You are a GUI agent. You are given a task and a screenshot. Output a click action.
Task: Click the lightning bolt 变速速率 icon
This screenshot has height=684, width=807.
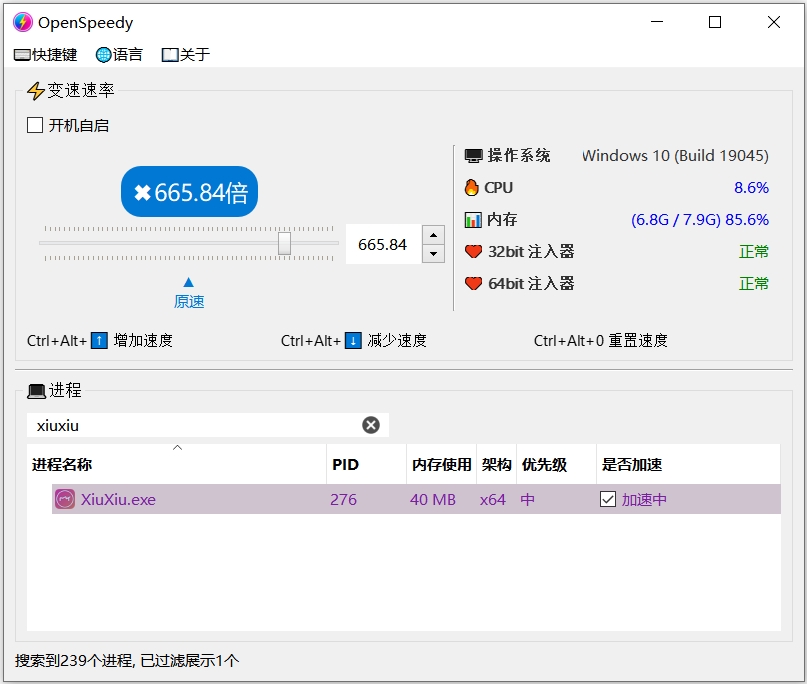(x=36, y=91)
